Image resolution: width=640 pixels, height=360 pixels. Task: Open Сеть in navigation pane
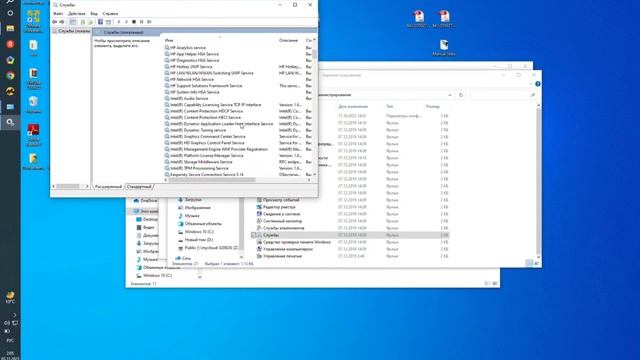pos(183,258)
